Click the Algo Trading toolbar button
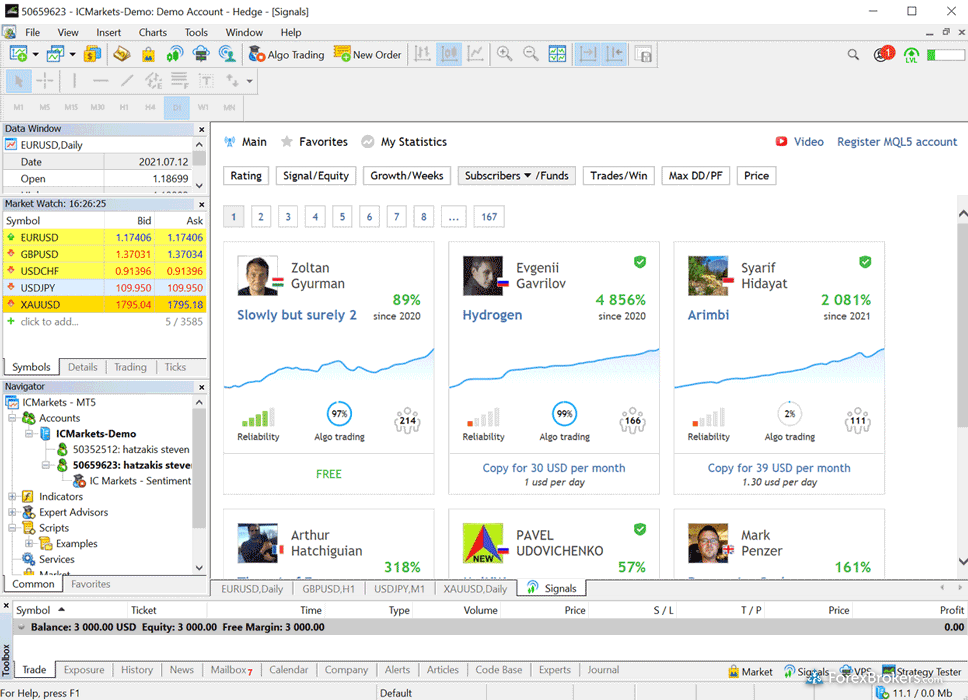The height and width of the screenshot is (700, 968). coord(287,55)
